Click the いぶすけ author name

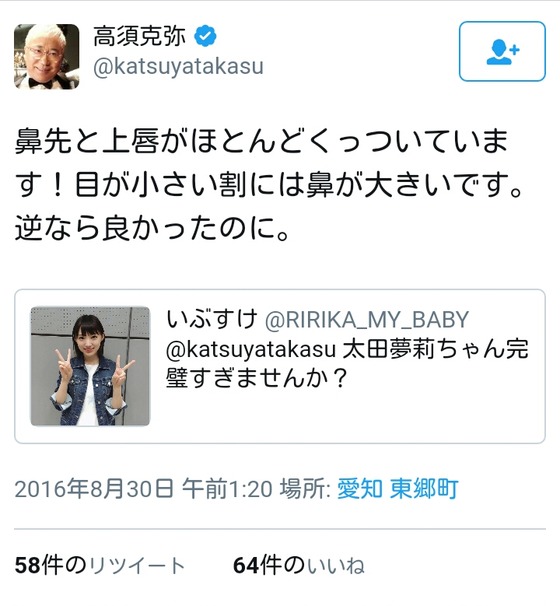212,319
